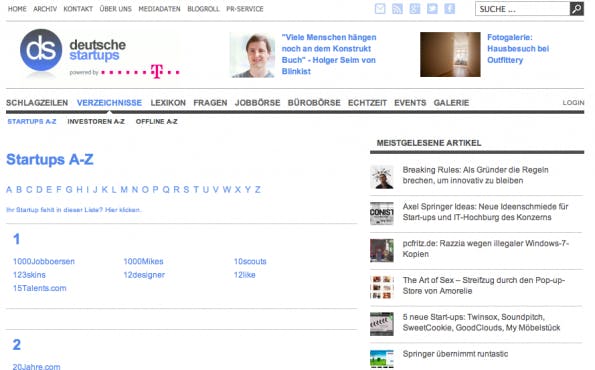595x370 pixels.
Task: Open the Jobbörse tab
Action: [257, 103]
